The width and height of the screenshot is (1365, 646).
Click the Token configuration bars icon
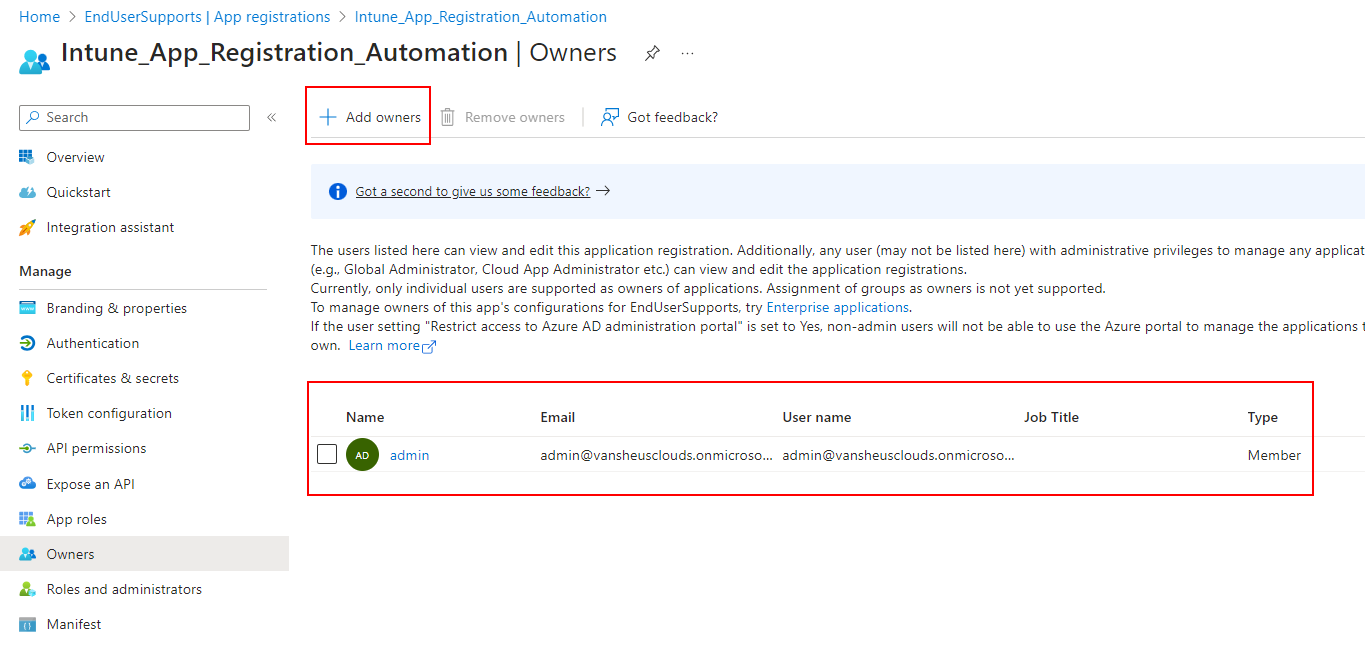[x=27, y=413]
